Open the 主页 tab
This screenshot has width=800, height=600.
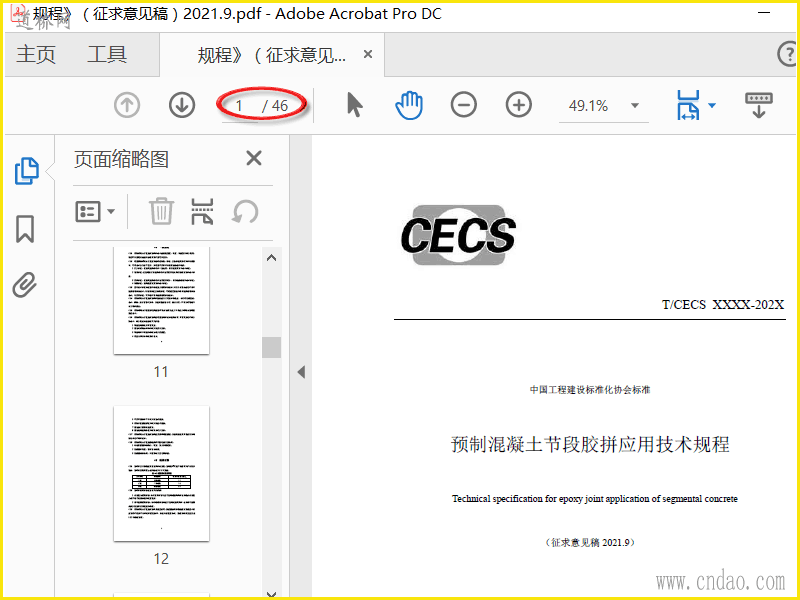pos(36,55)
